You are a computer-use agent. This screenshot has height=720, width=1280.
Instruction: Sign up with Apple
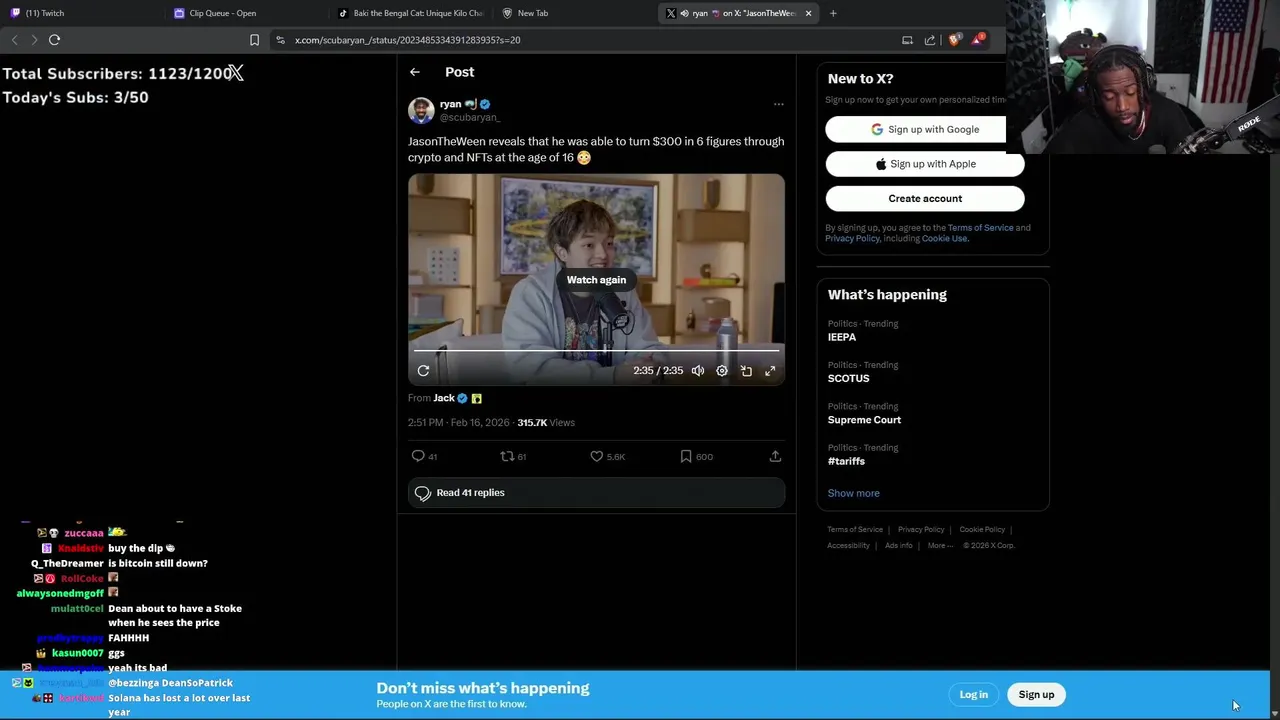925,164
